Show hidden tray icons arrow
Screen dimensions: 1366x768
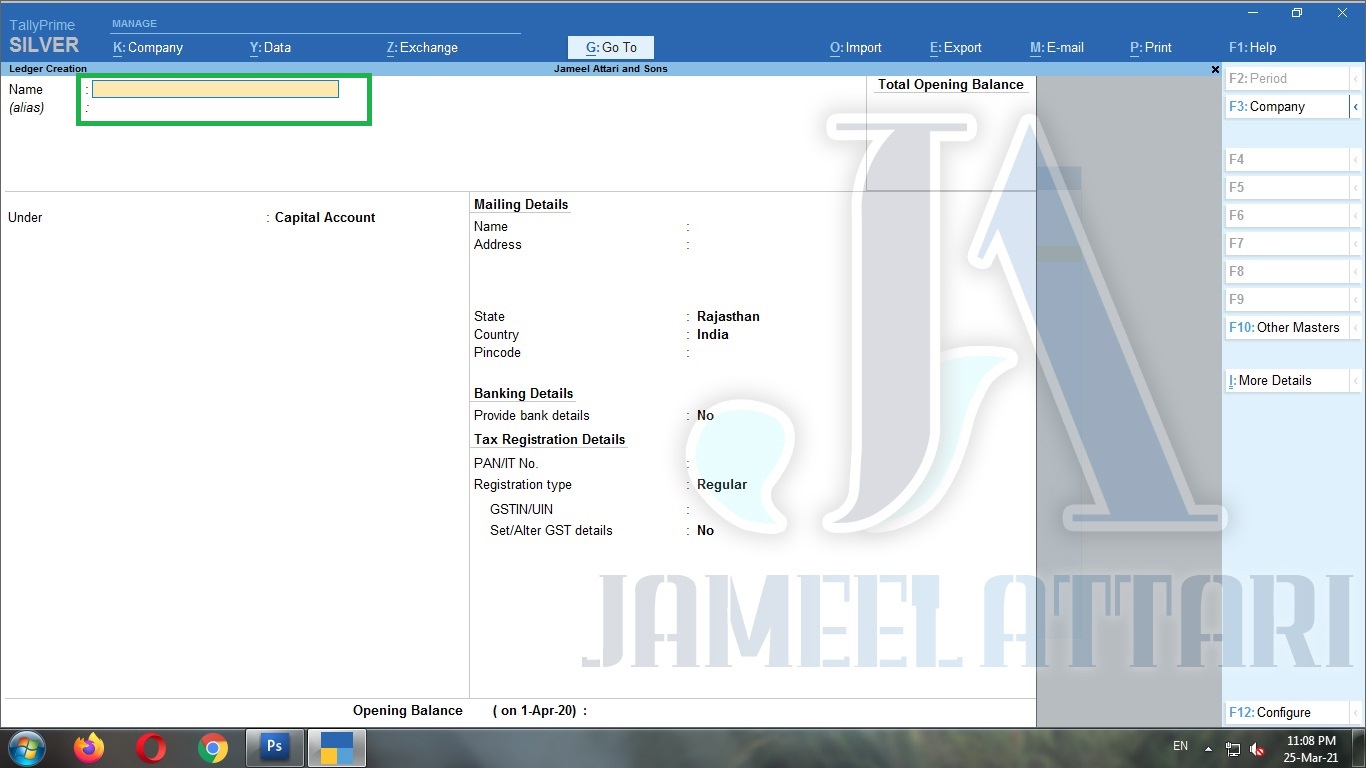point(1208,748)
